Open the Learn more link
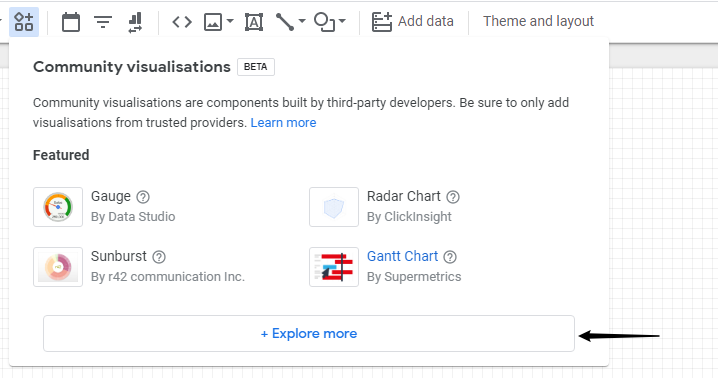Viewport: 718px width, 378px height. point(283,123)
